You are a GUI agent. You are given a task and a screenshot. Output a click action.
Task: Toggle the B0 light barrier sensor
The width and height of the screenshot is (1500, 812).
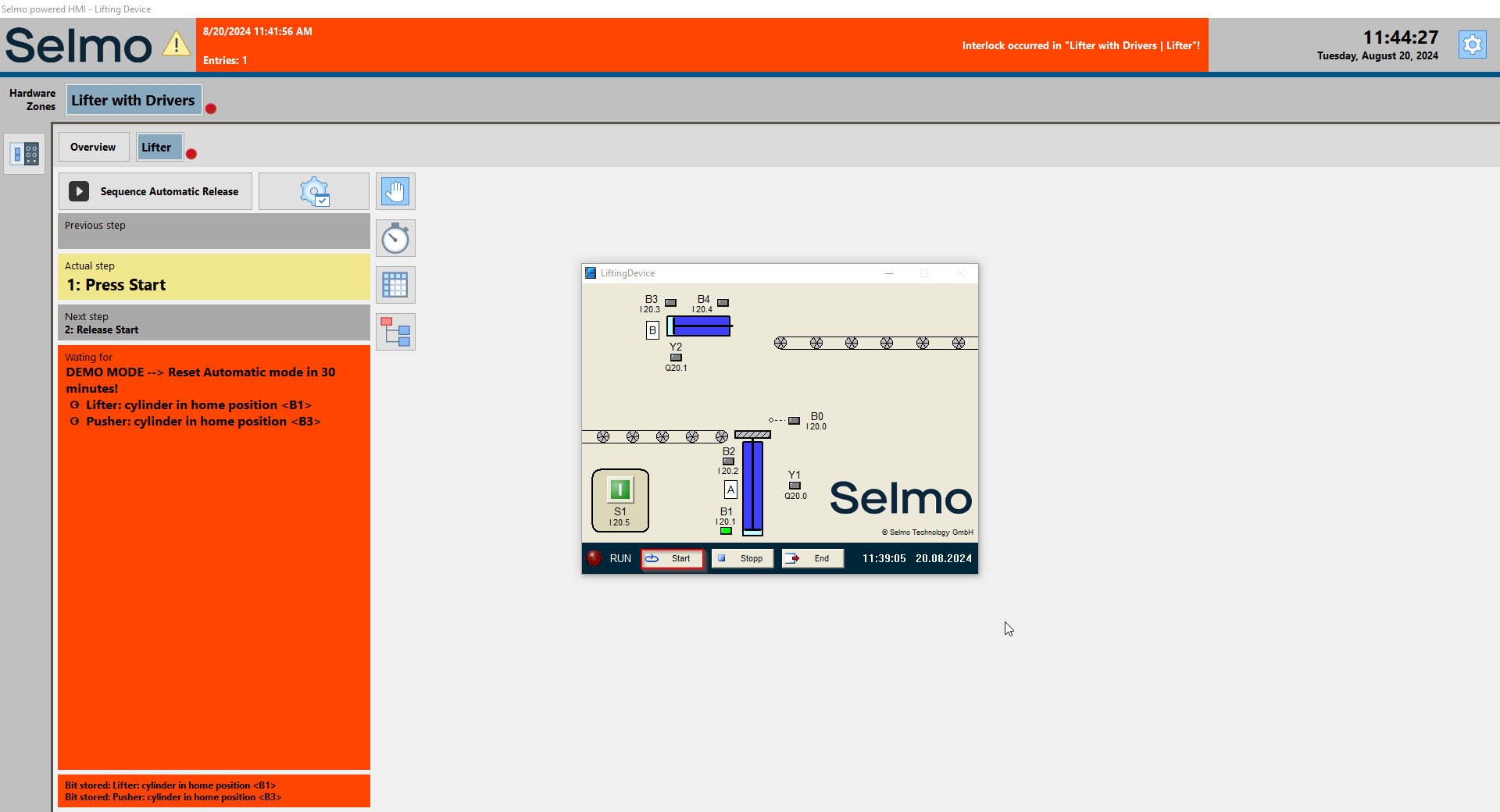tap(794, 421)
